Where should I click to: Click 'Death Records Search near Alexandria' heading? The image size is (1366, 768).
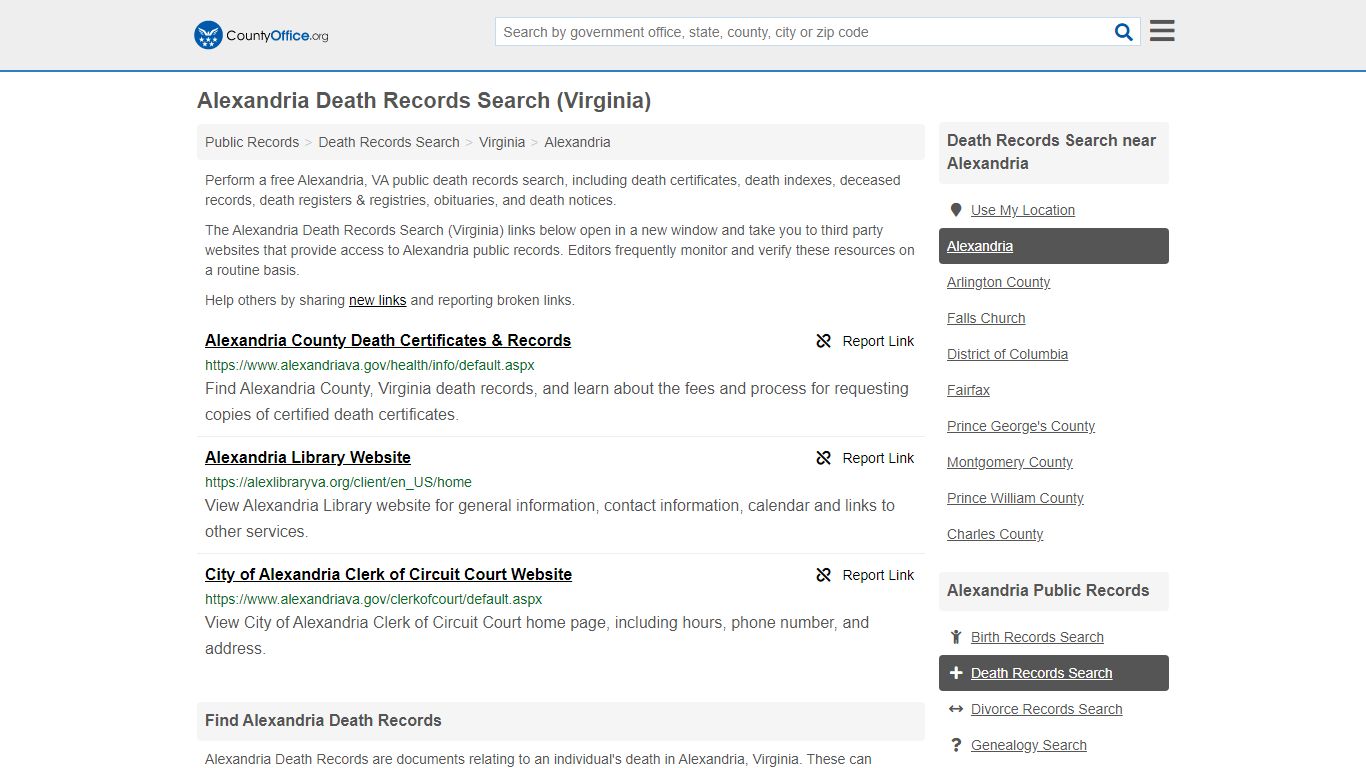pyautogui.click(x=1051, y=152)
